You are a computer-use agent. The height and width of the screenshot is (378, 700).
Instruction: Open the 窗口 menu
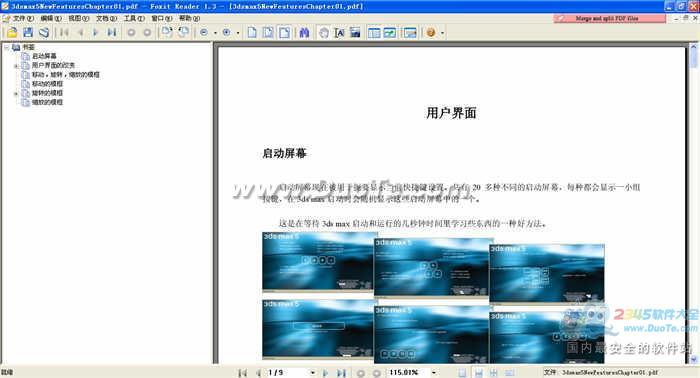(162, 18)
